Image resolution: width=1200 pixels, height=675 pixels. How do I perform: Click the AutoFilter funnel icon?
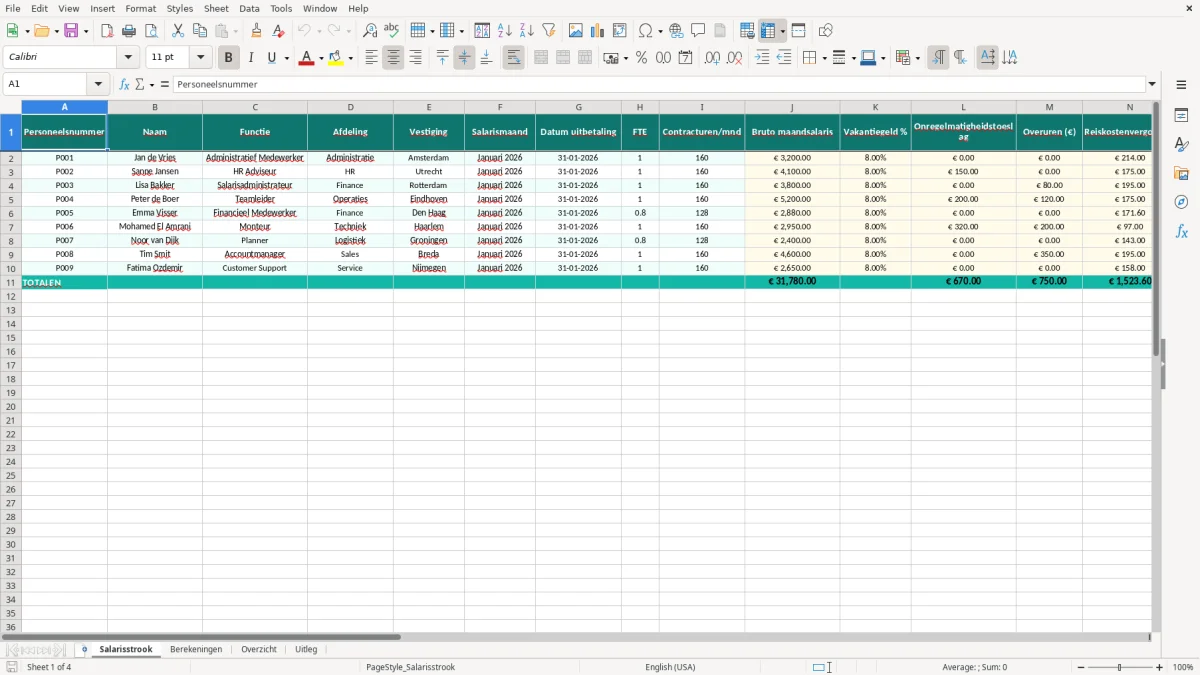coord(549,31)
